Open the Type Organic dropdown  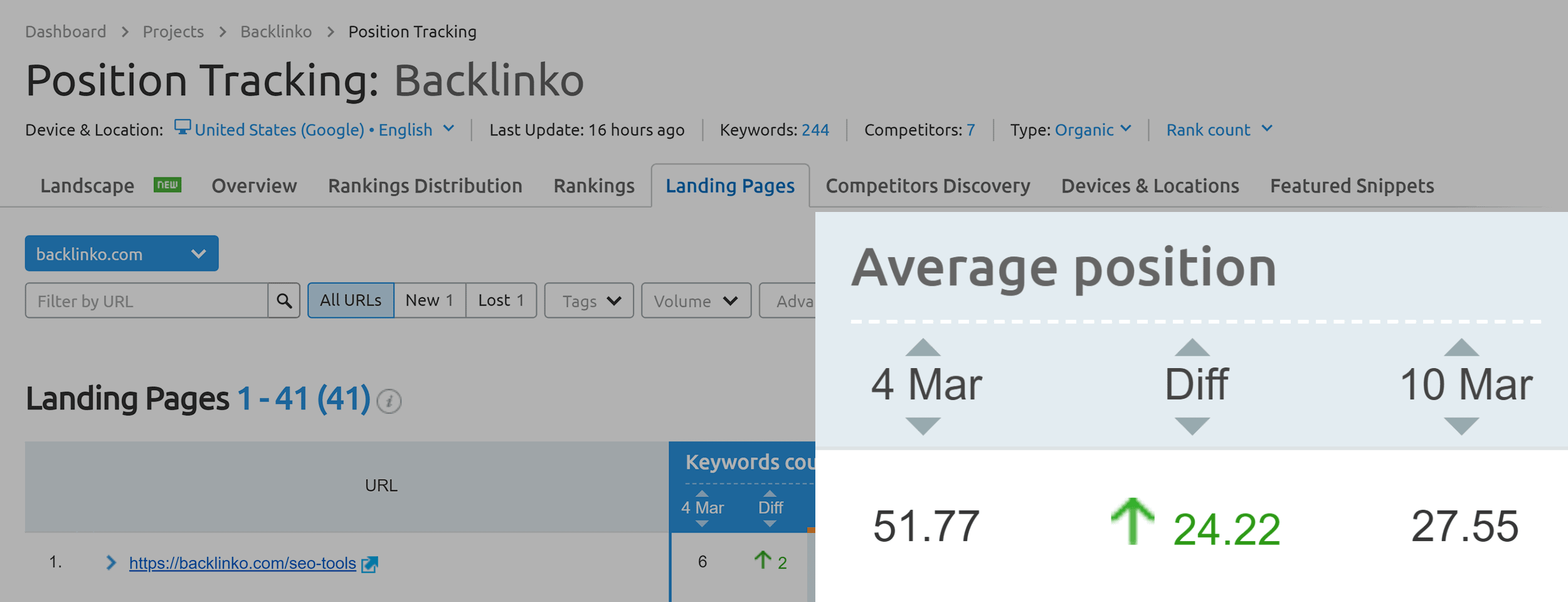pyautogui.click(x=1093, y=129)
